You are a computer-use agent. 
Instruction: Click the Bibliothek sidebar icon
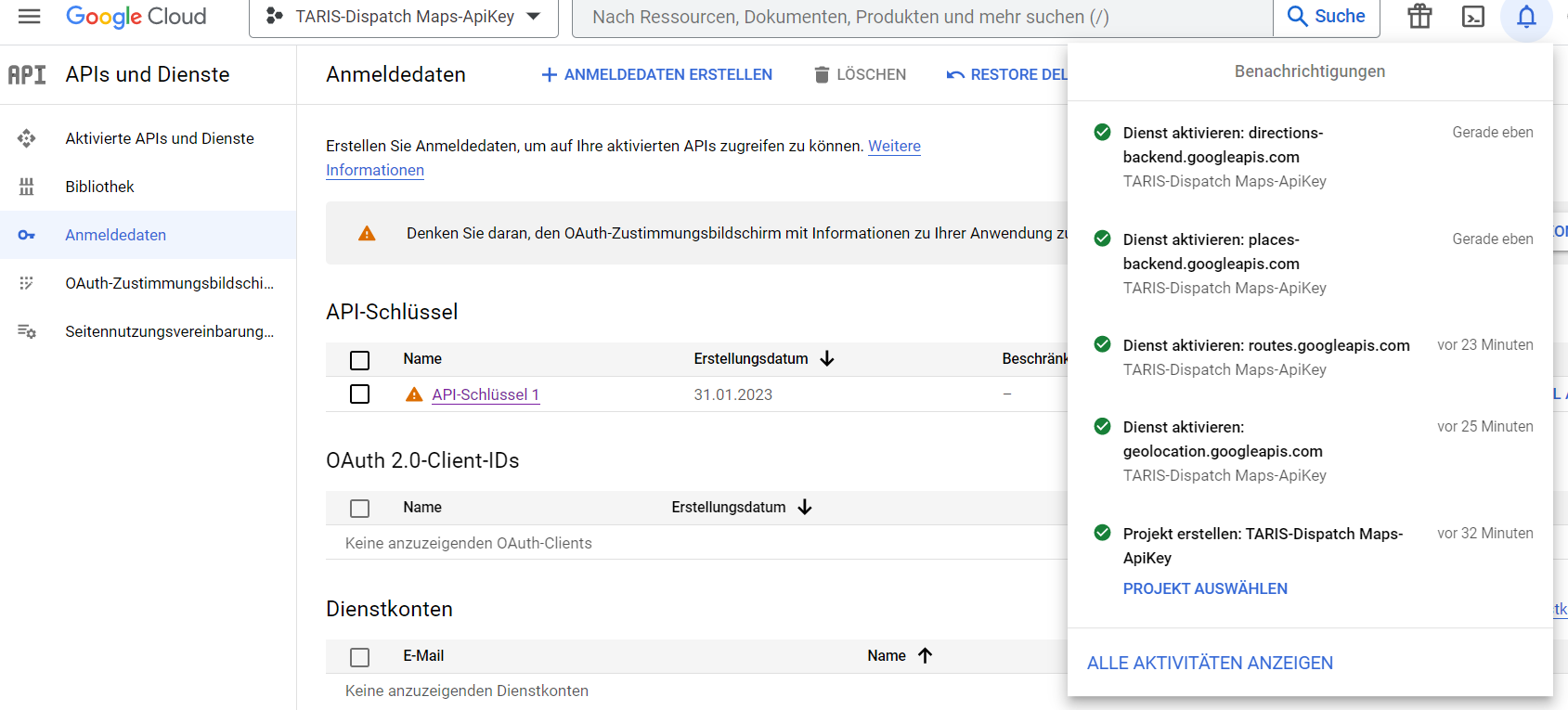[x=27, y=187]
